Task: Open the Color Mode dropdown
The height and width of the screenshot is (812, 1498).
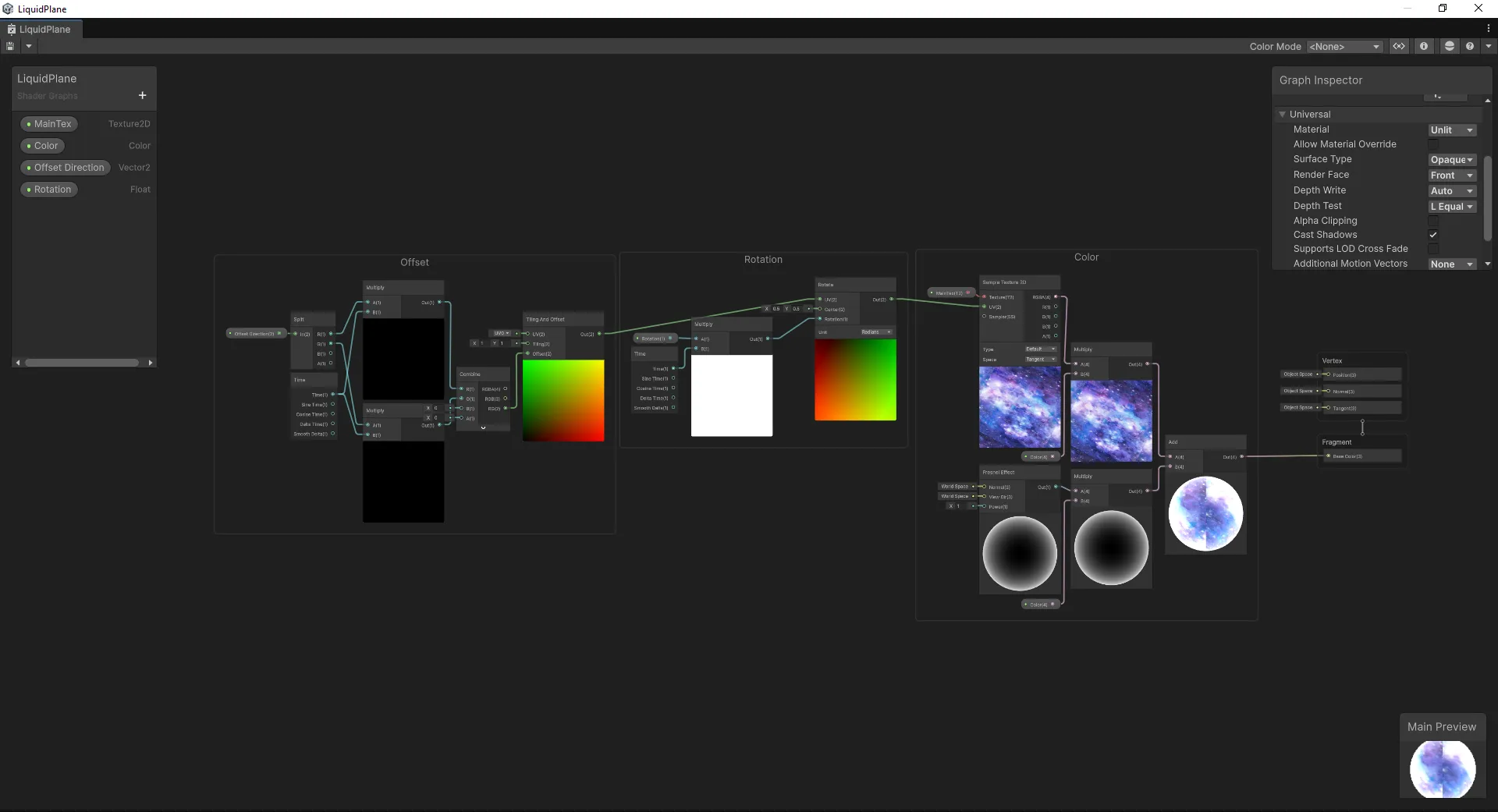Action: point(1344,47)
